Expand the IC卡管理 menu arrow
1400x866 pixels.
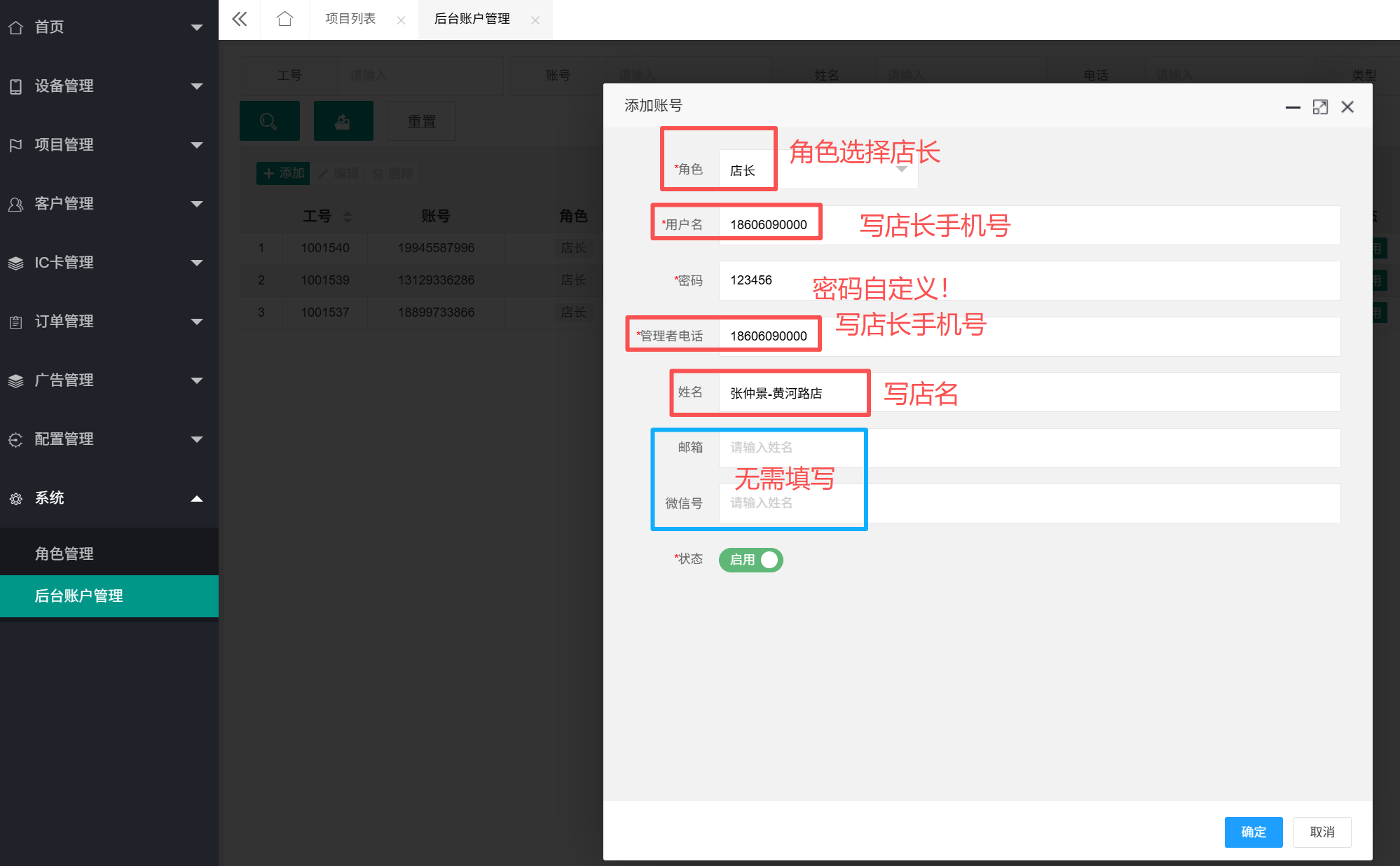197,263
